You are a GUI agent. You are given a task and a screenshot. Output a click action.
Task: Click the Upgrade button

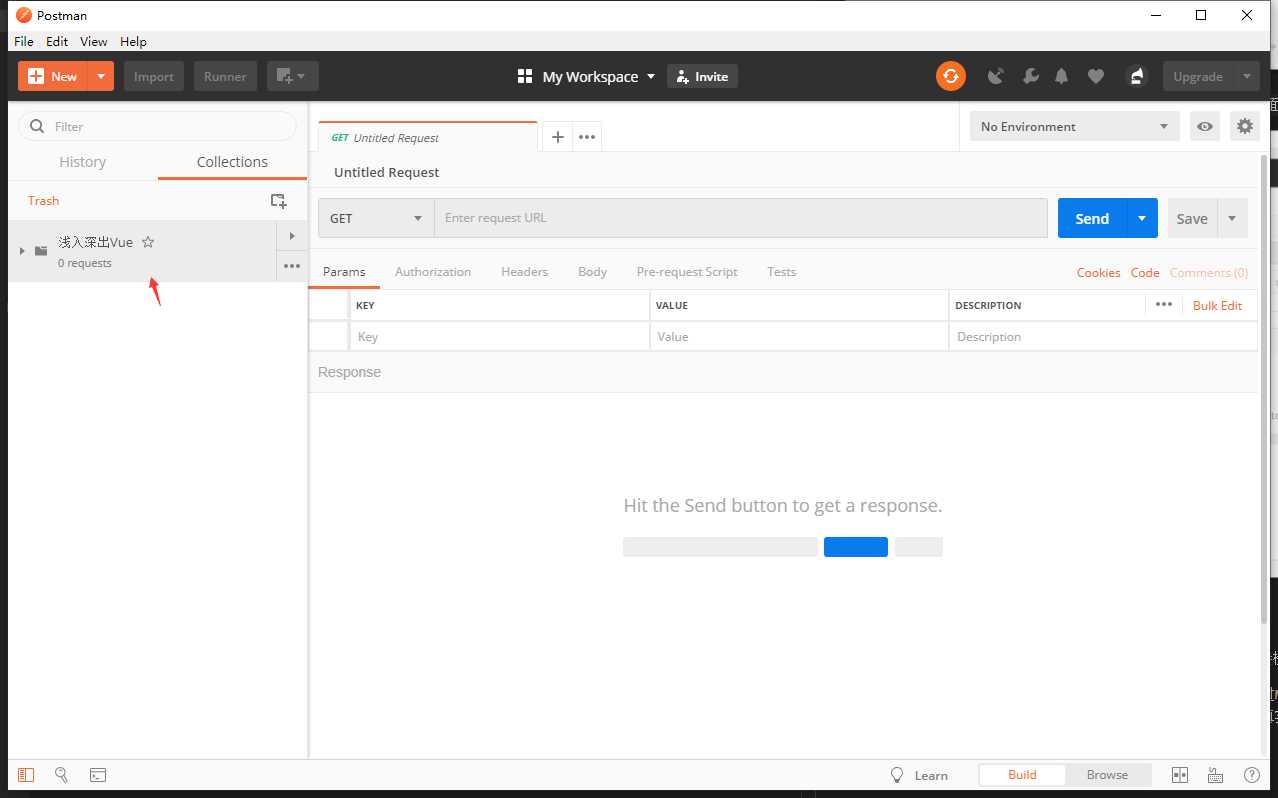(x=1198, y=76)
